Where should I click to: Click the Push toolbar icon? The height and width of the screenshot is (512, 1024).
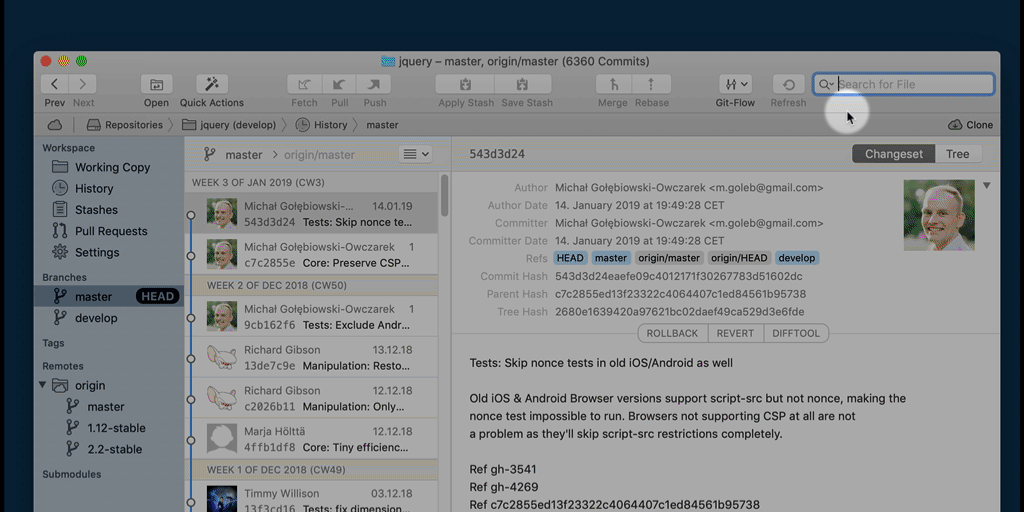pos(375,85)
